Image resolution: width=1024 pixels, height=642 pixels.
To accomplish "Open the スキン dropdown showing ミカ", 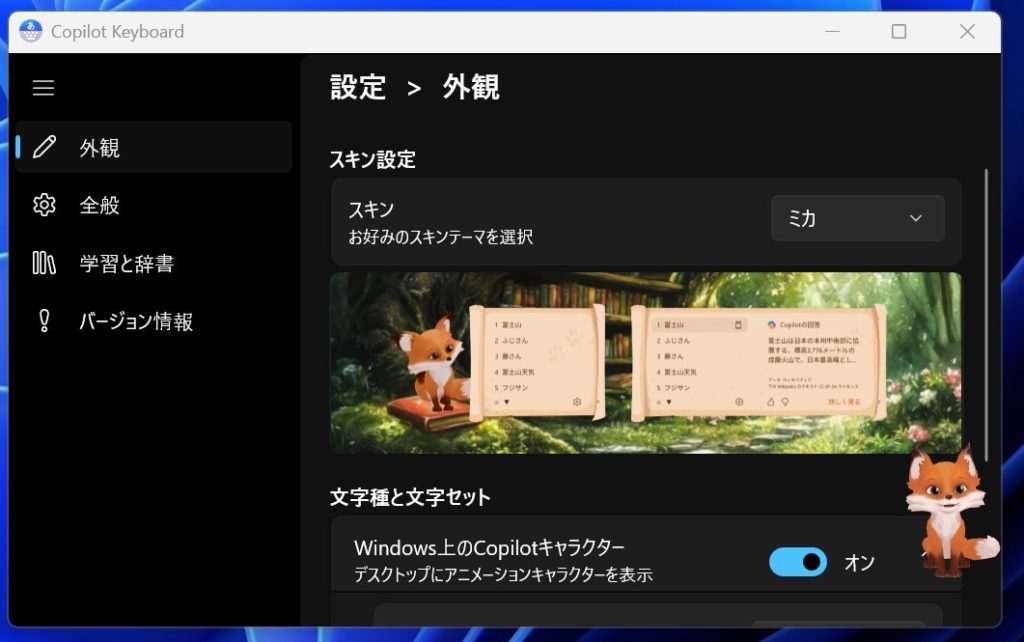I will pos(857,218).
